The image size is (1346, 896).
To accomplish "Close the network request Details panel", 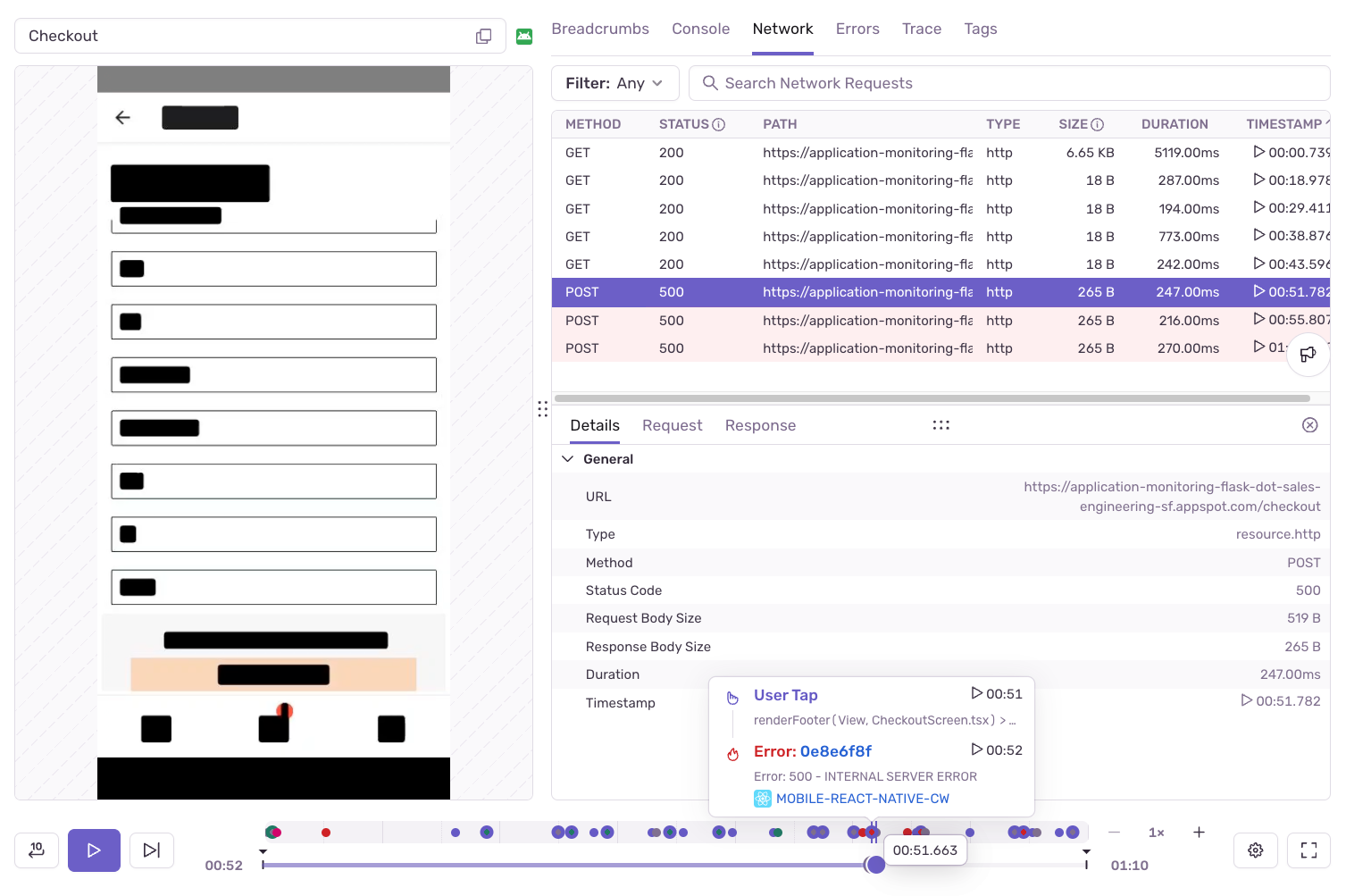I will tap(1309, 425).
